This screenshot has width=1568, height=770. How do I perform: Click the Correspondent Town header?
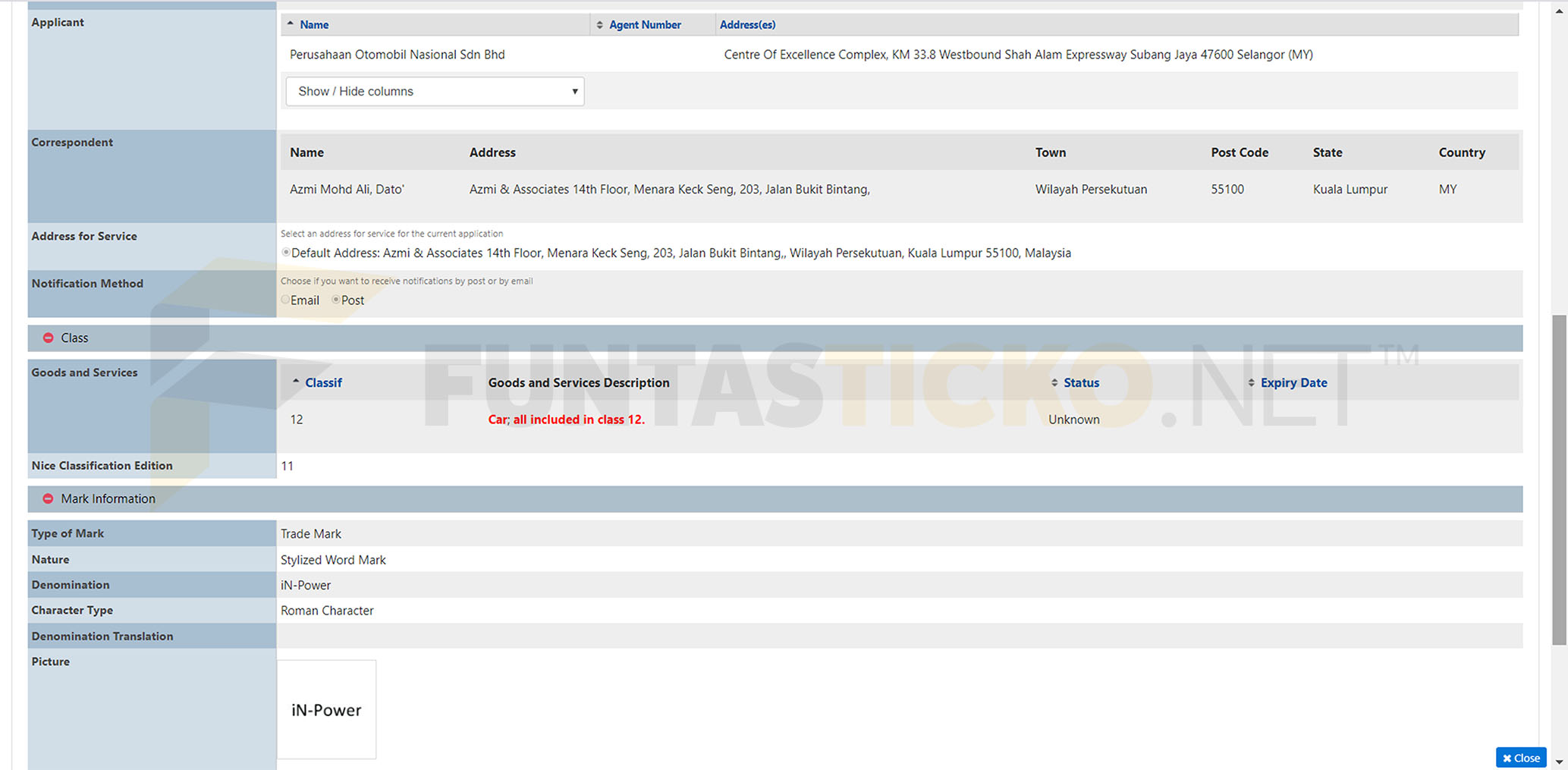1051,152
